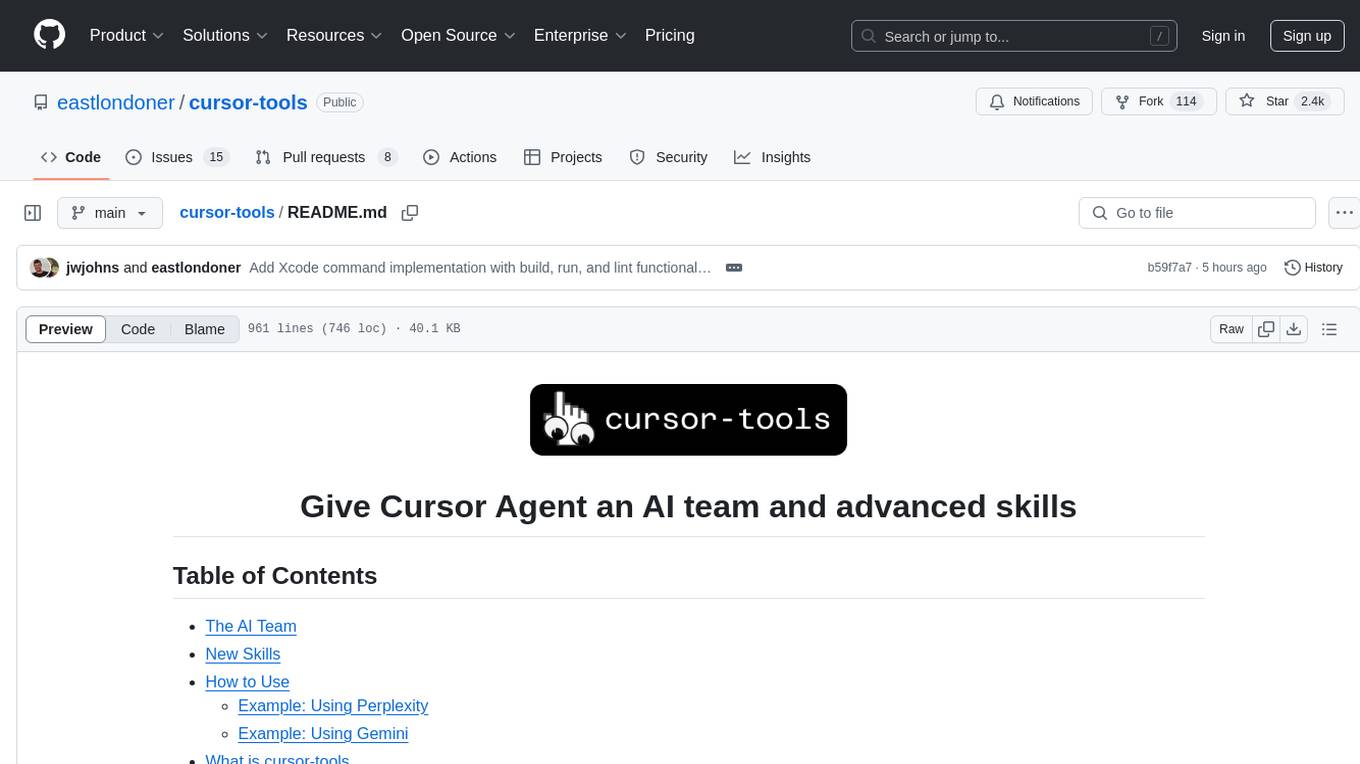Image resolution: width=1360 pixels, height=764 pixels.
Task: Expand the commit message details ellipsis
Action: coord(733,268)
